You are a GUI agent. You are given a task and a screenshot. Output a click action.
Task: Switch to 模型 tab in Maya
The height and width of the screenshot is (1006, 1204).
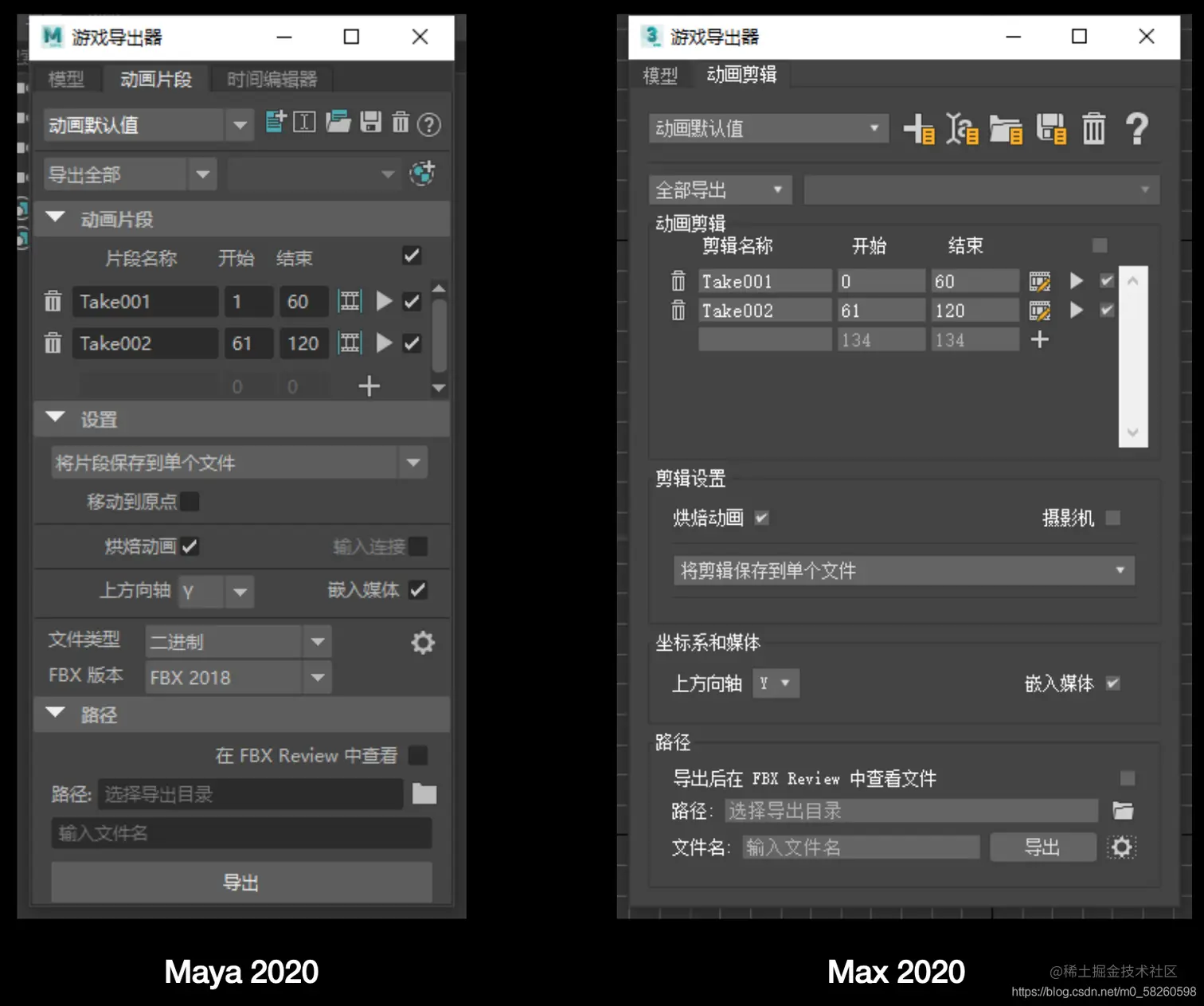point(66,79)
